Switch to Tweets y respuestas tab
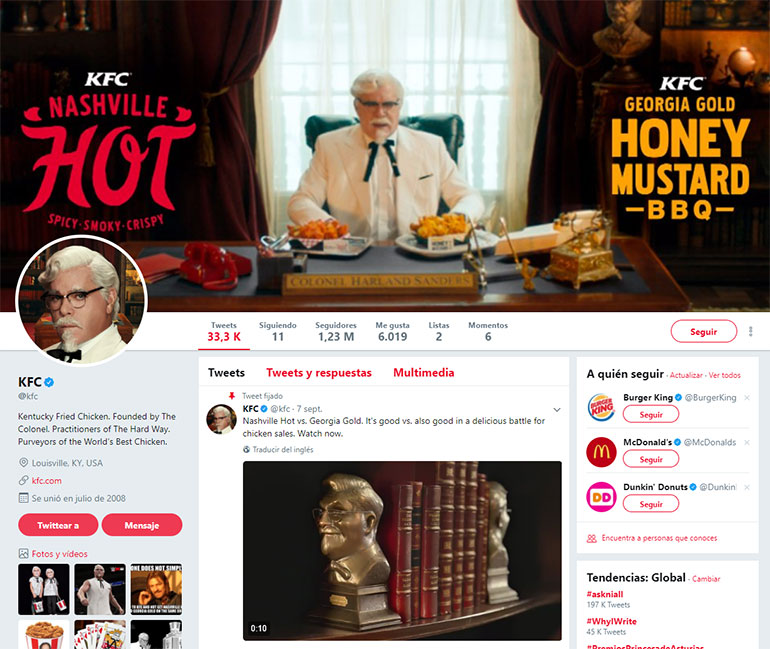Image resolution: width=770 pixels, height=649 pixels. [319, 373]
